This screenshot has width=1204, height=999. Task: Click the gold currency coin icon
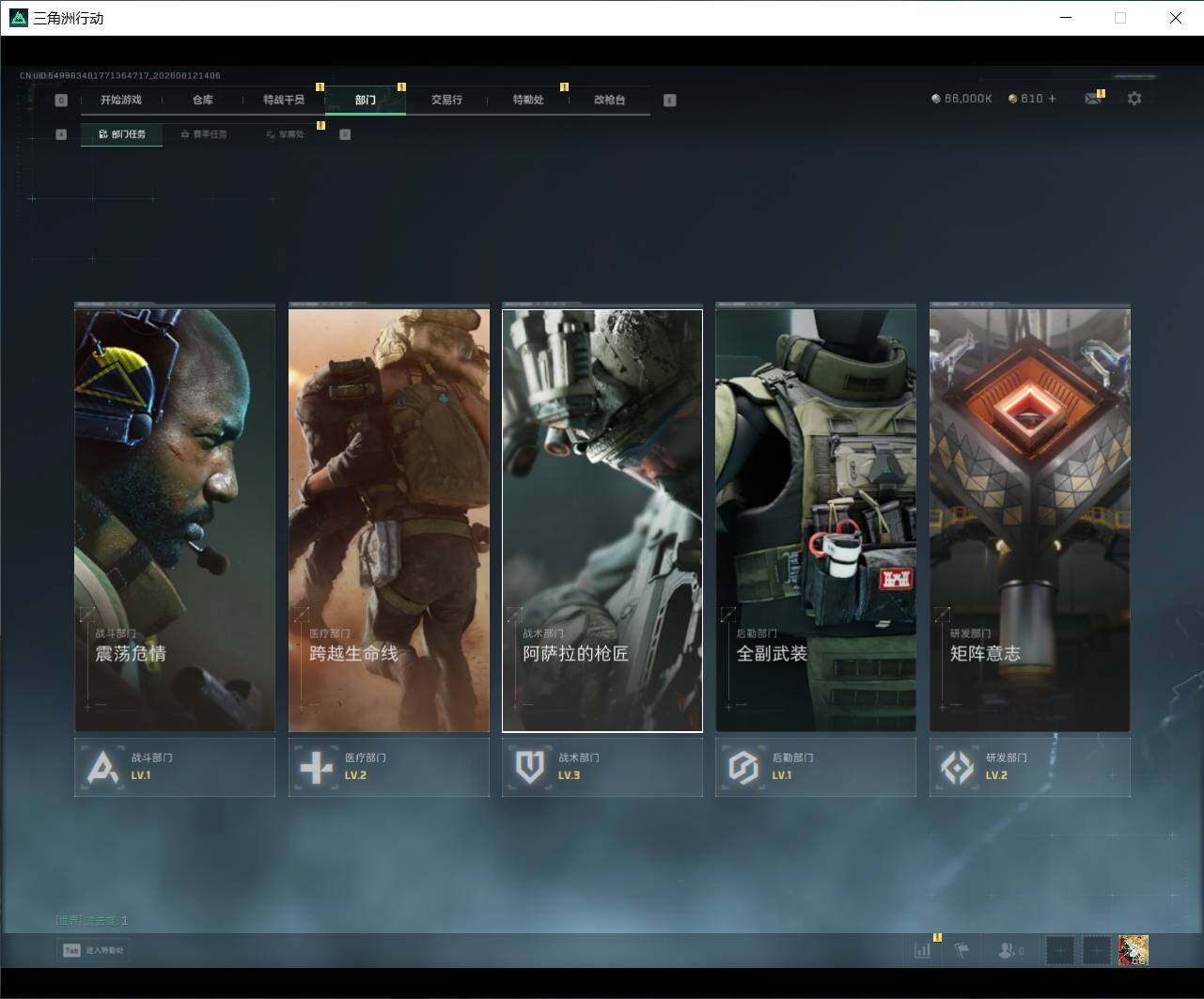pyautogui.click(x=1012, y=99)
